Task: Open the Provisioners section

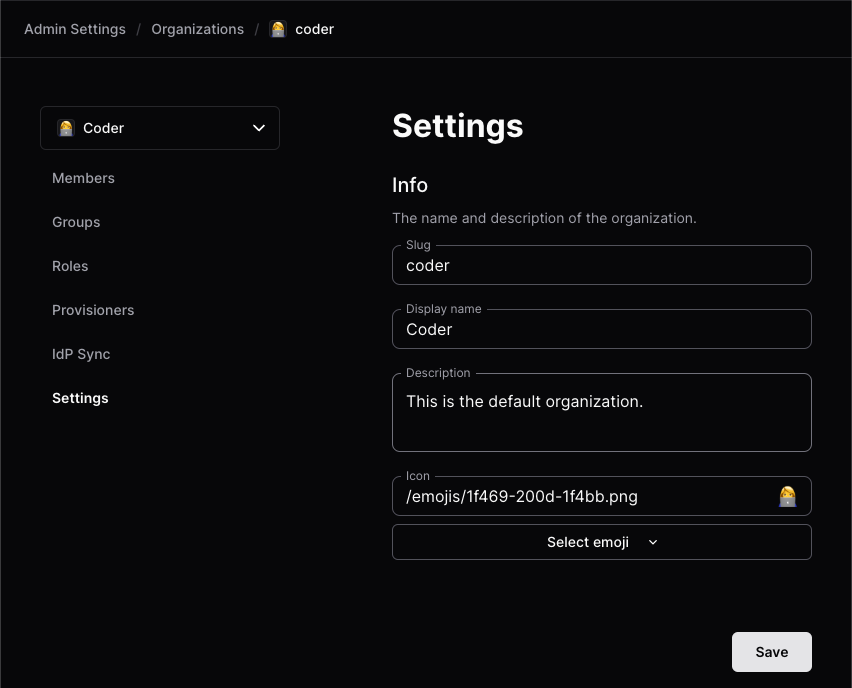Action: coord(93,310)
